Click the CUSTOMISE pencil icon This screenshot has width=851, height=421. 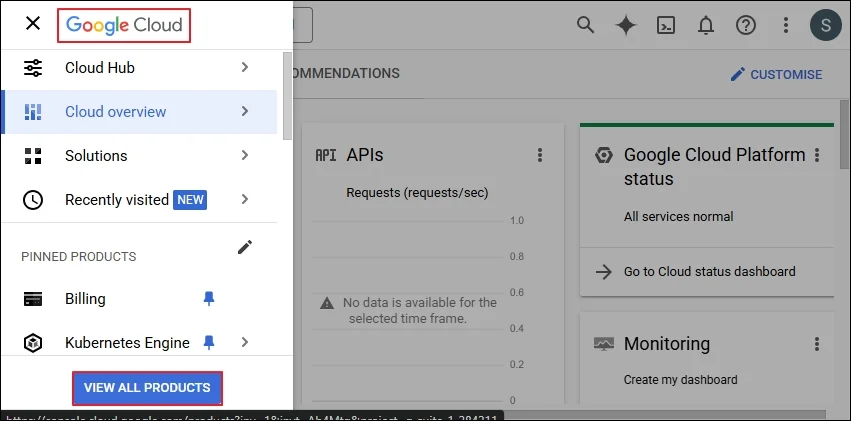point(738,74)
